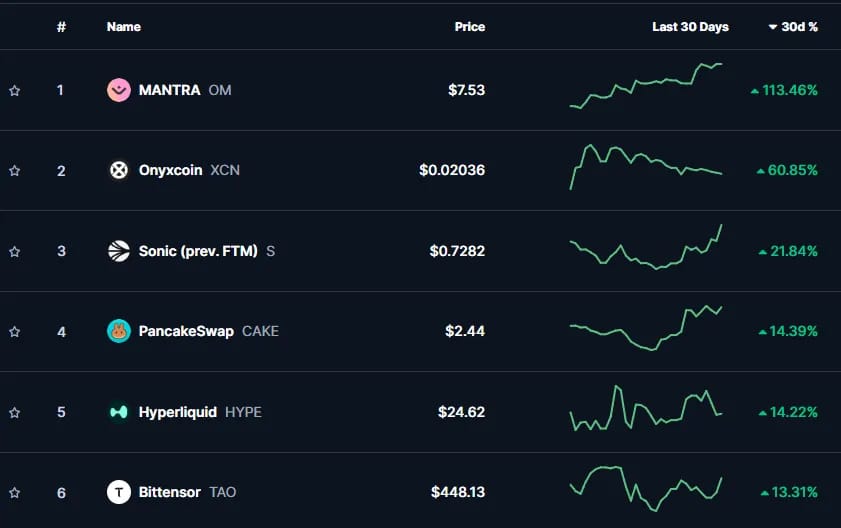Open the MANTRA 30-day sparkline chart
841x528 pixels.
coord(646,86)
